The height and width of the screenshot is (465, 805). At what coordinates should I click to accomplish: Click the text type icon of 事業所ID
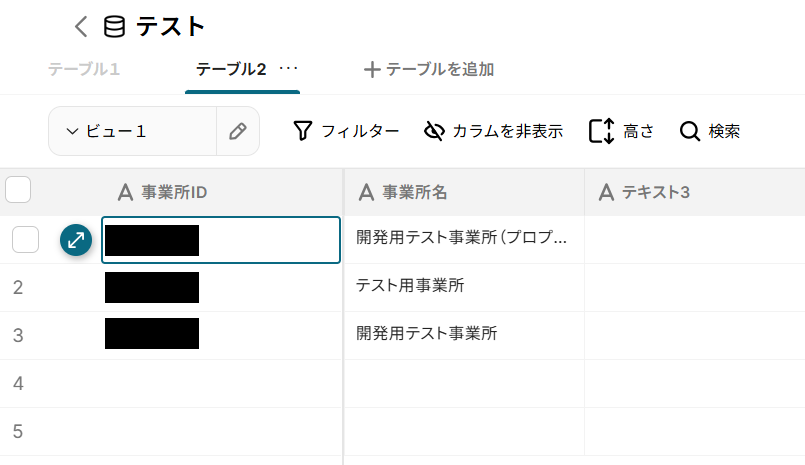125,192
